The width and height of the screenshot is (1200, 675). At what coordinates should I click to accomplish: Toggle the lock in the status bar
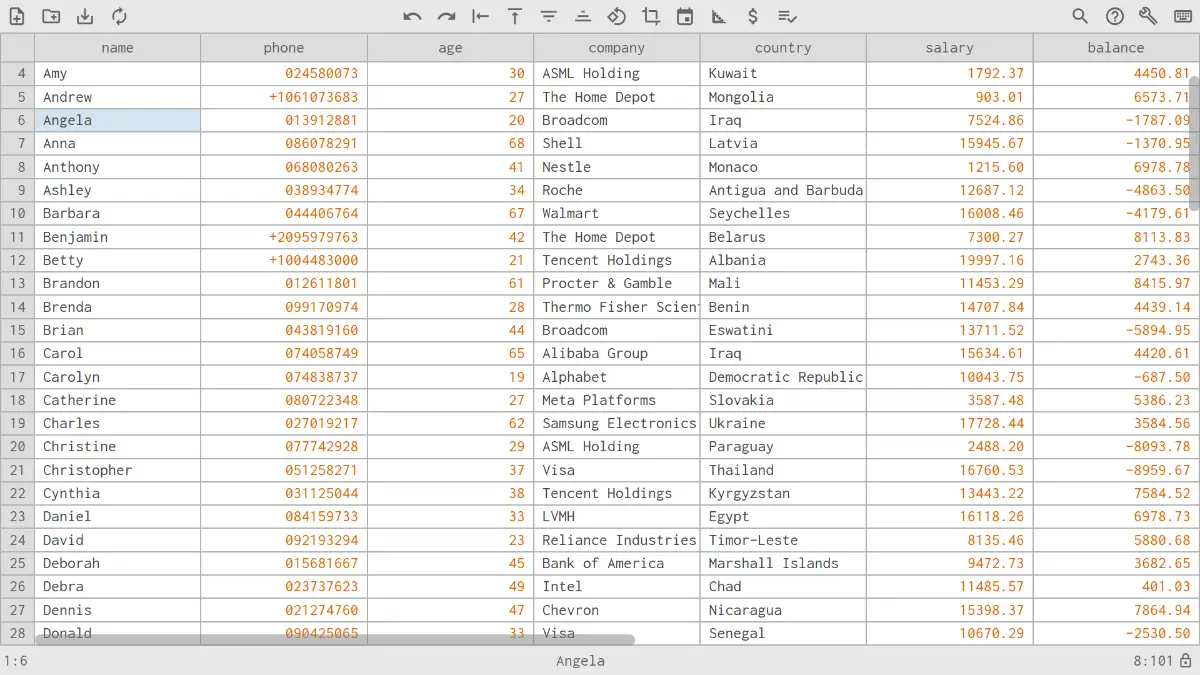1186,660
